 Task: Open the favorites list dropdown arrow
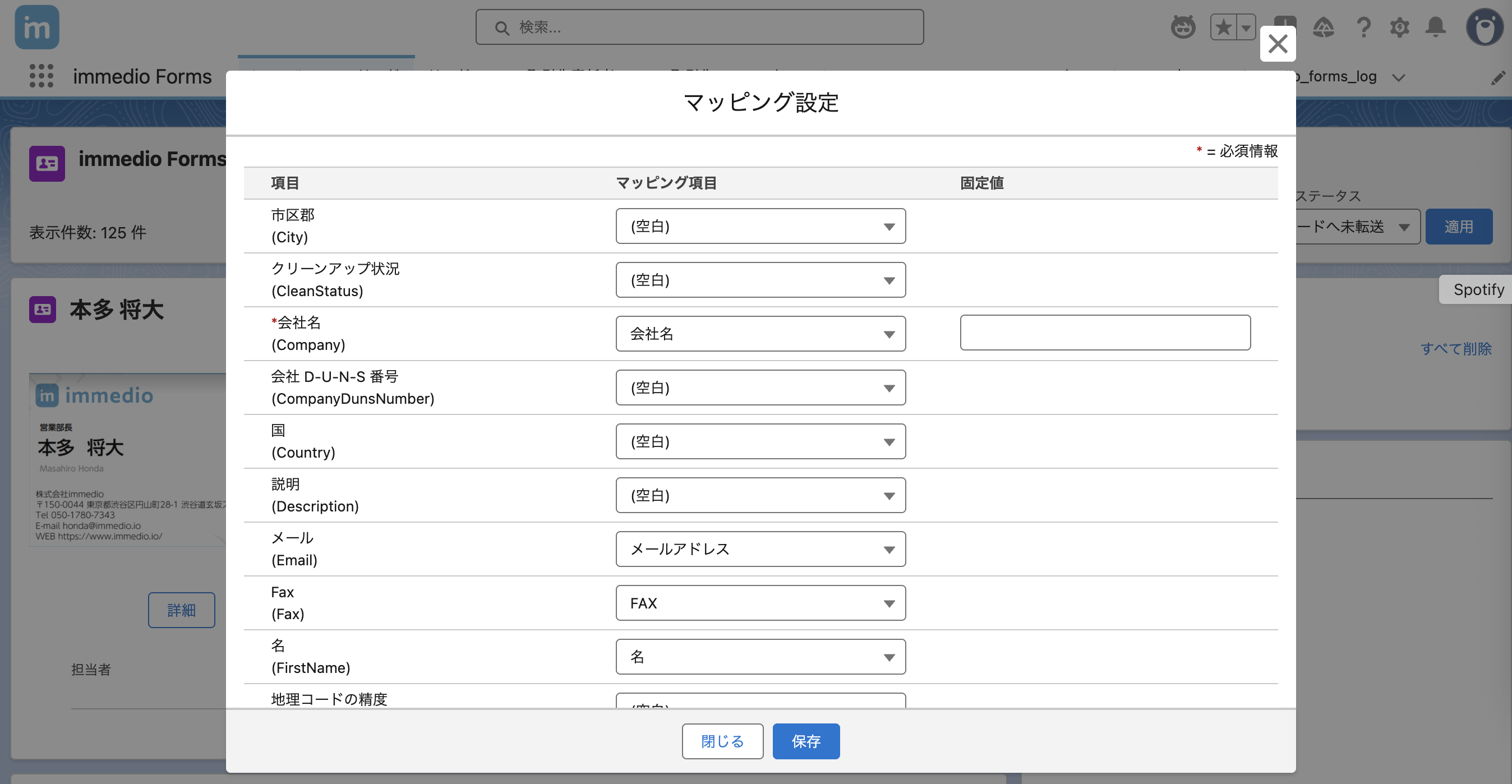pos(1246,27)
